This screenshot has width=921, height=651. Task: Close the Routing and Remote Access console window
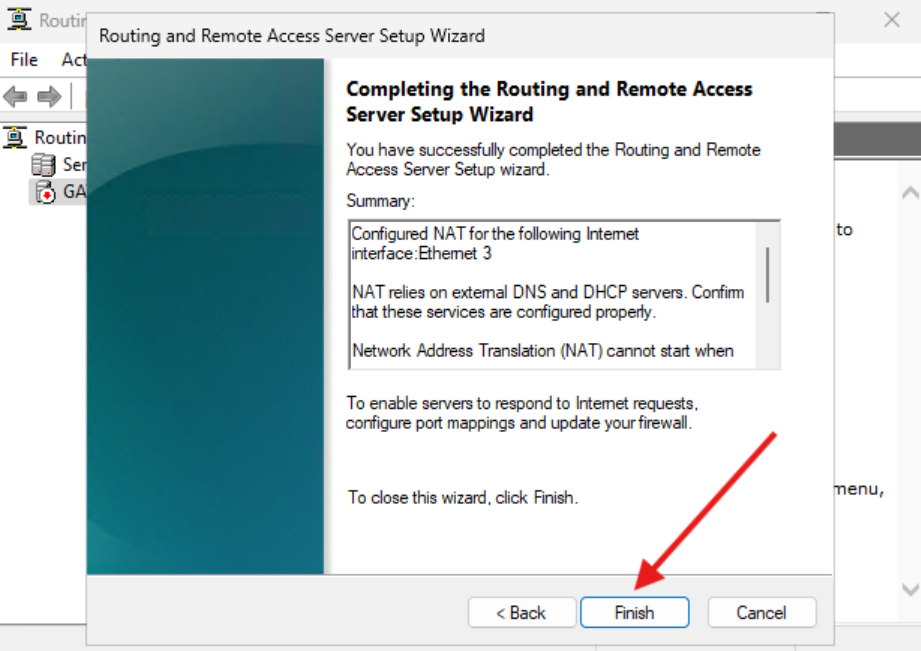point(892,20)
